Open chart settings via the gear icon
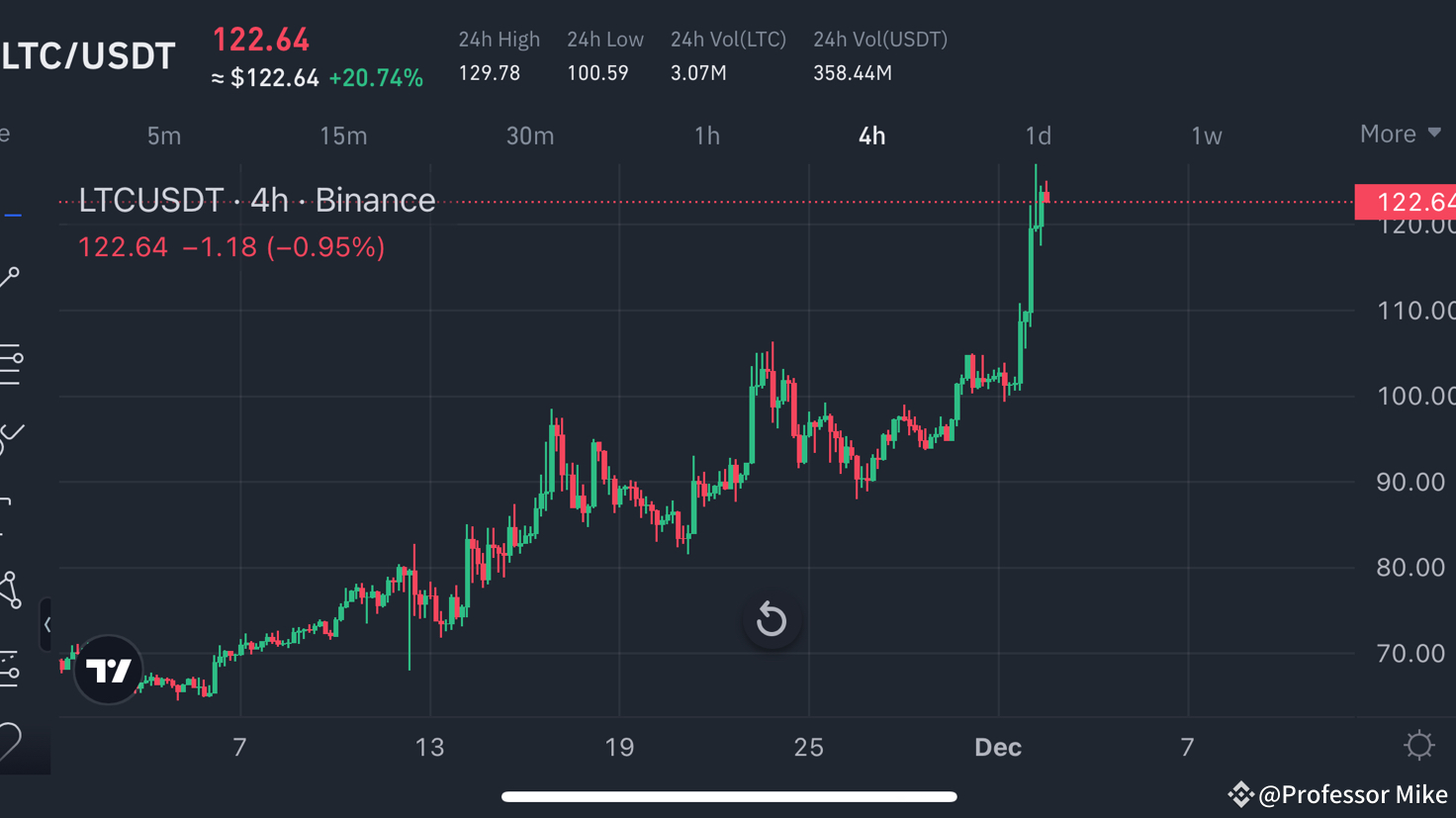Screen dimensions: 1456x818 1420,744
